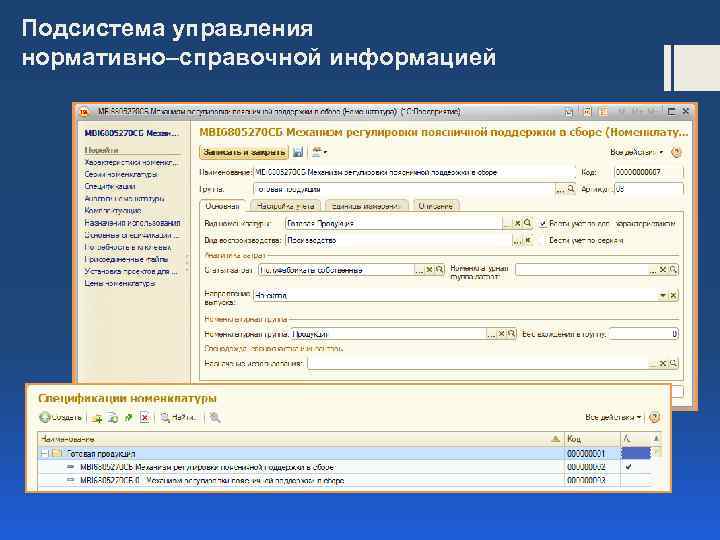Open Назначения использования in the navigation panel

tap(132, 223)
